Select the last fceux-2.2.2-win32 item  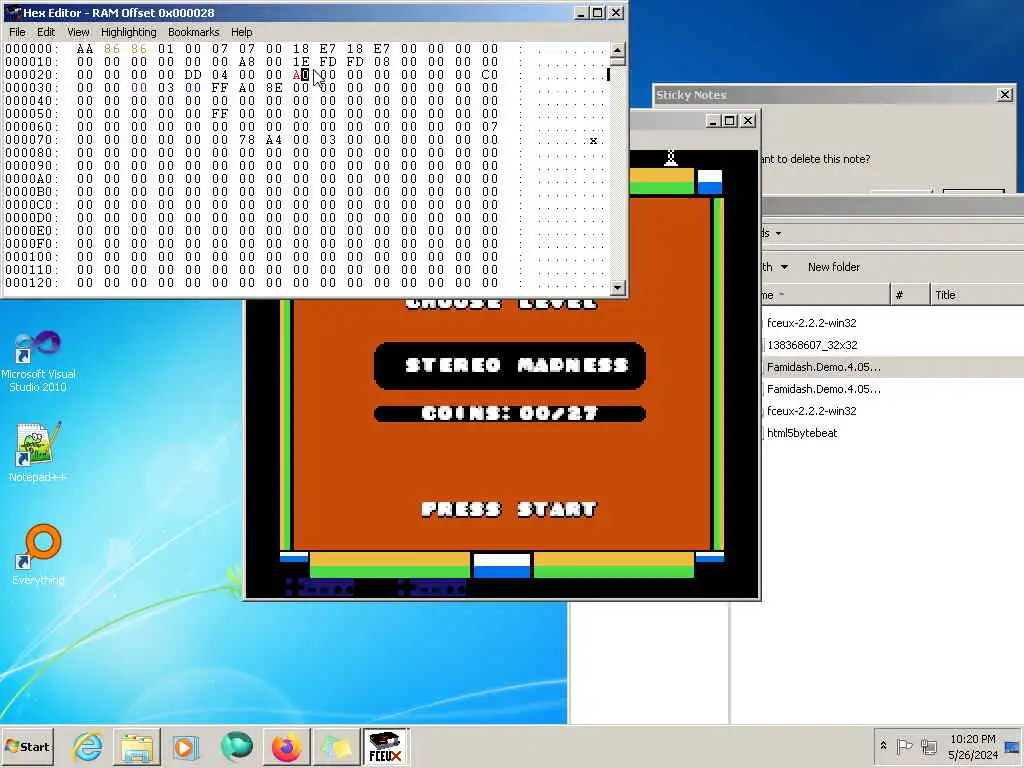tap(811, 411)
